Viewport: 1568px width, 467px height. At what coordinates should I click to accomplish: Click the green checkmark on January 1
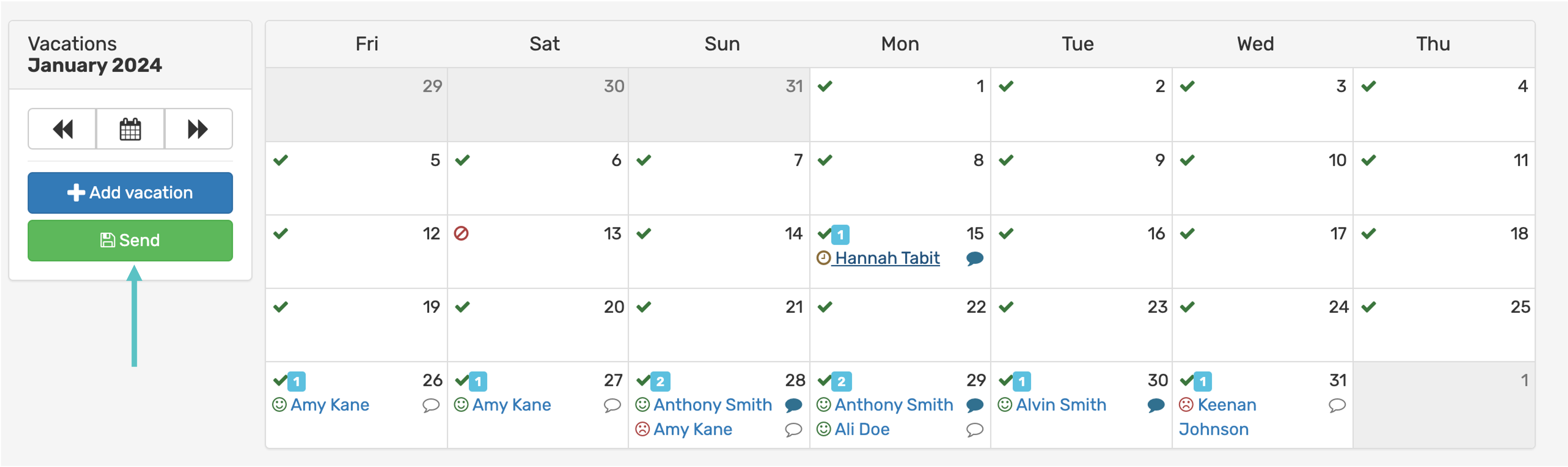click(x=825, y=86)
